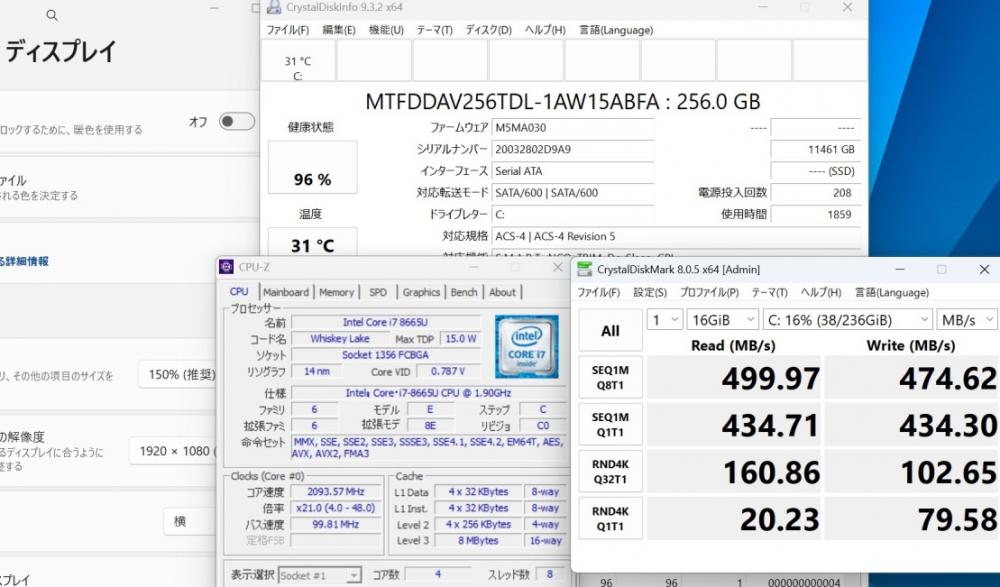
Task: Switch to the CPU tab in CPU-Z
Action: pos(239,292)
